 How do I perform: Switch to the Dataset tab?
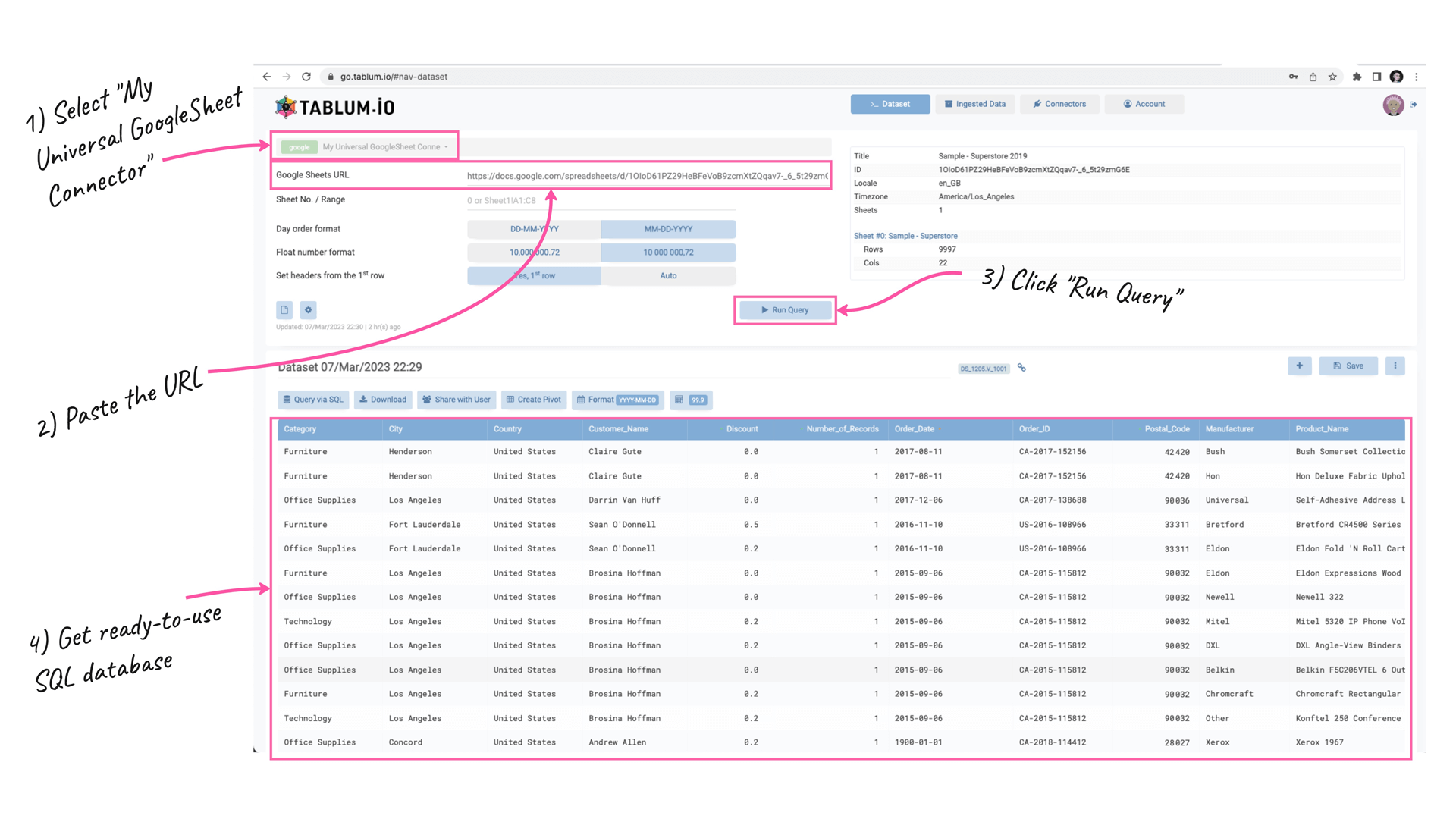tap(890, 104)
